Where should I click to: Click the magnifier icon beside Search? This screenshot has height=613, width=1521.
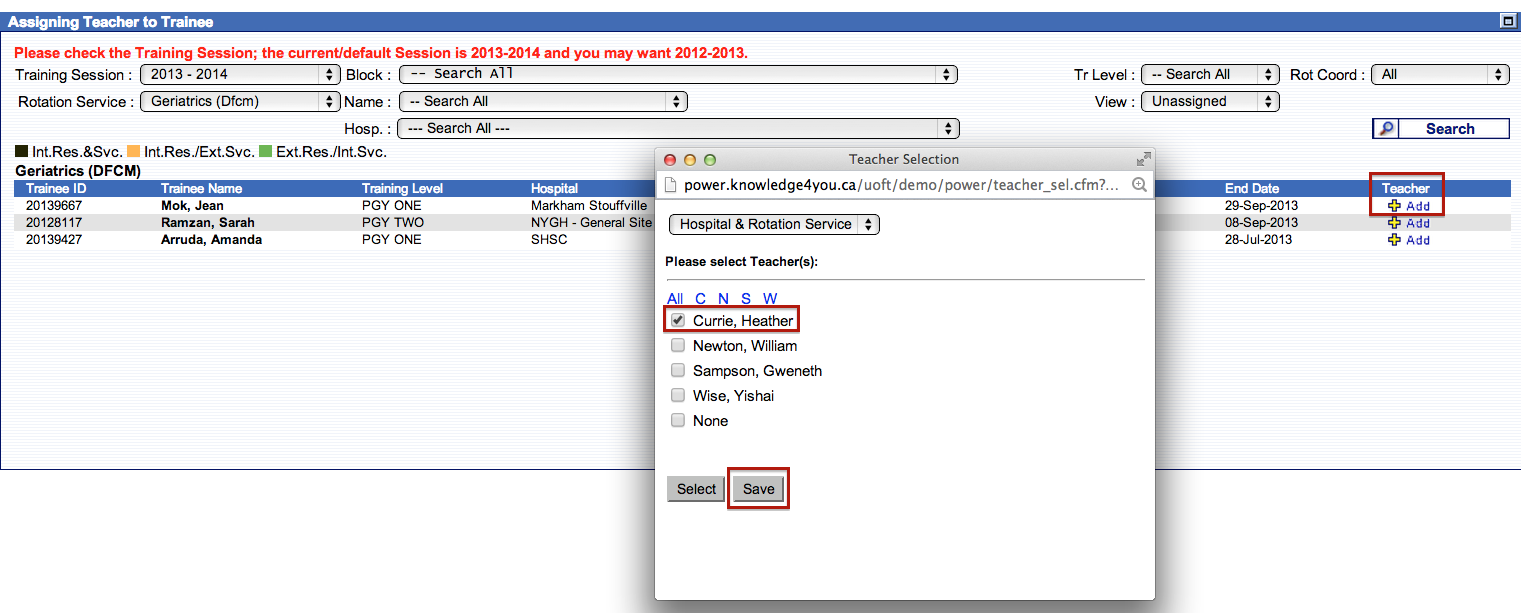pyautogui.click(x=1386, y=128)
